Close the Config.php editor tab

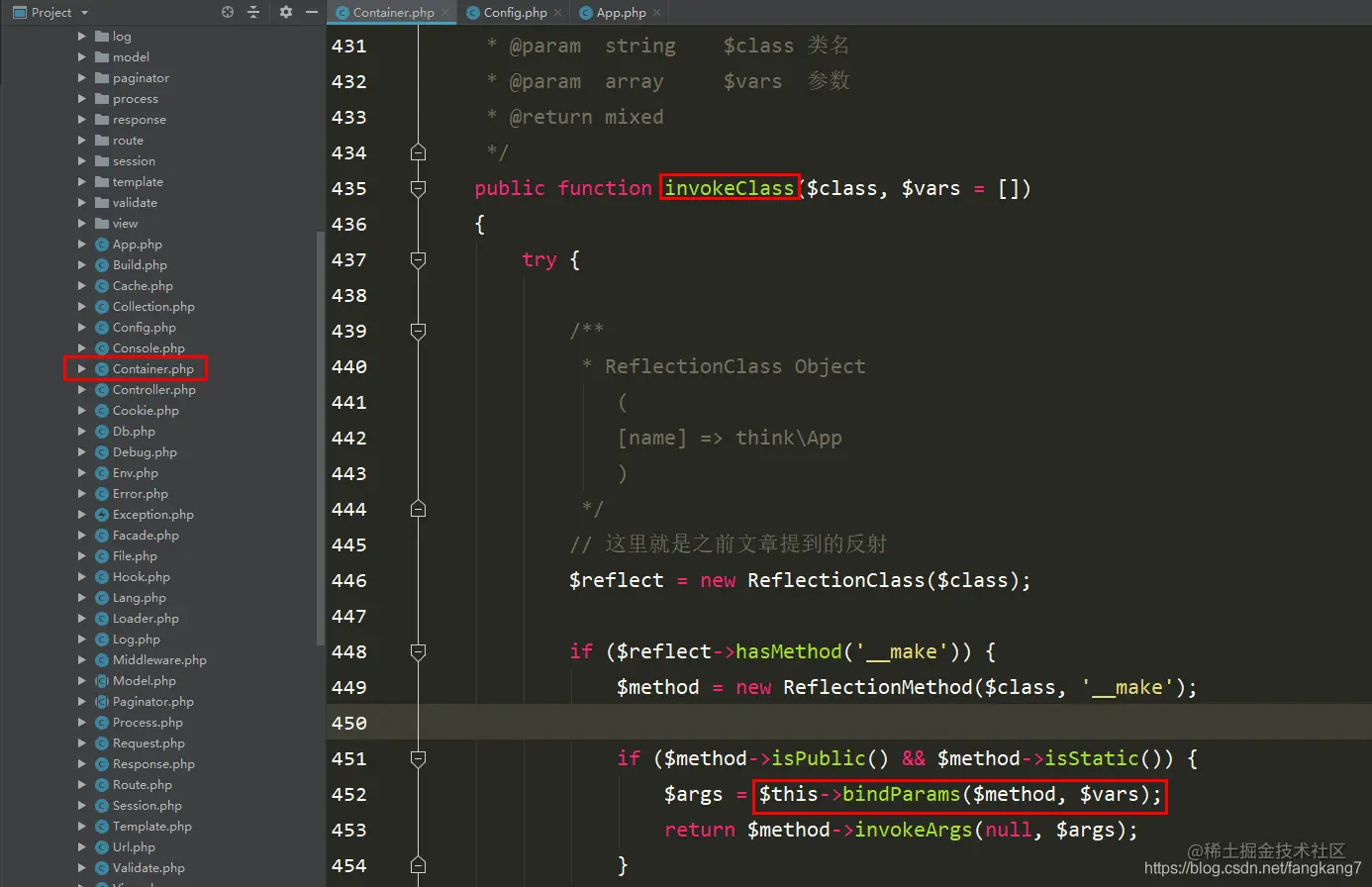tap(558, 13)
